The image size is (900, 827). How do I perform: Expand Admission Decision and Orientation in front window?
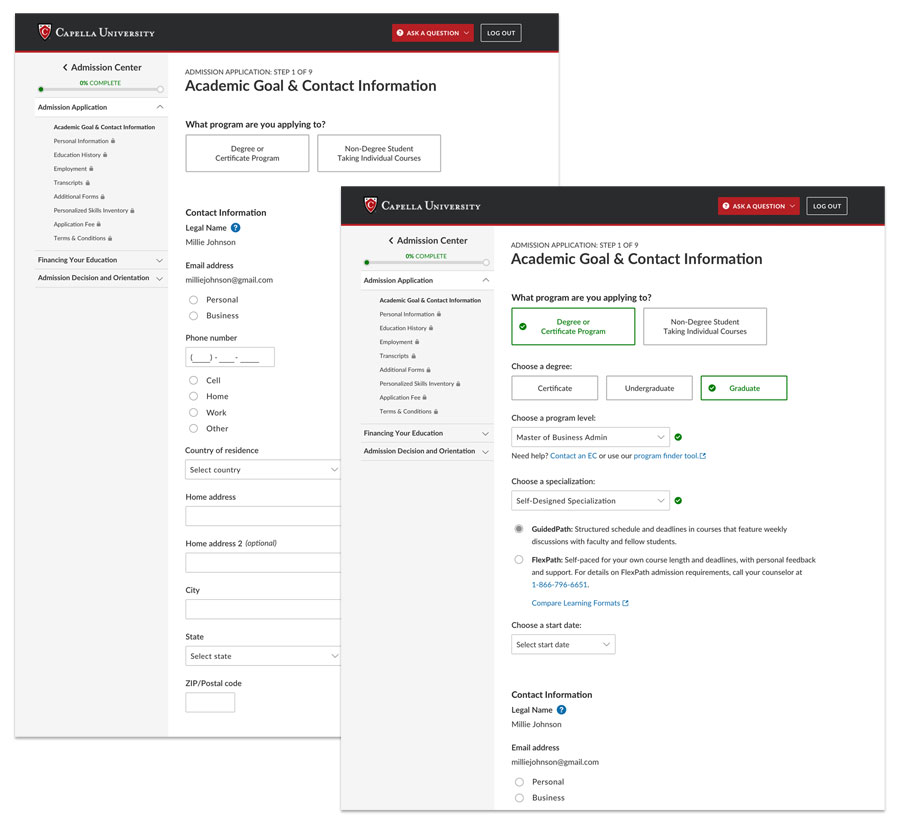tap(427, 451)
